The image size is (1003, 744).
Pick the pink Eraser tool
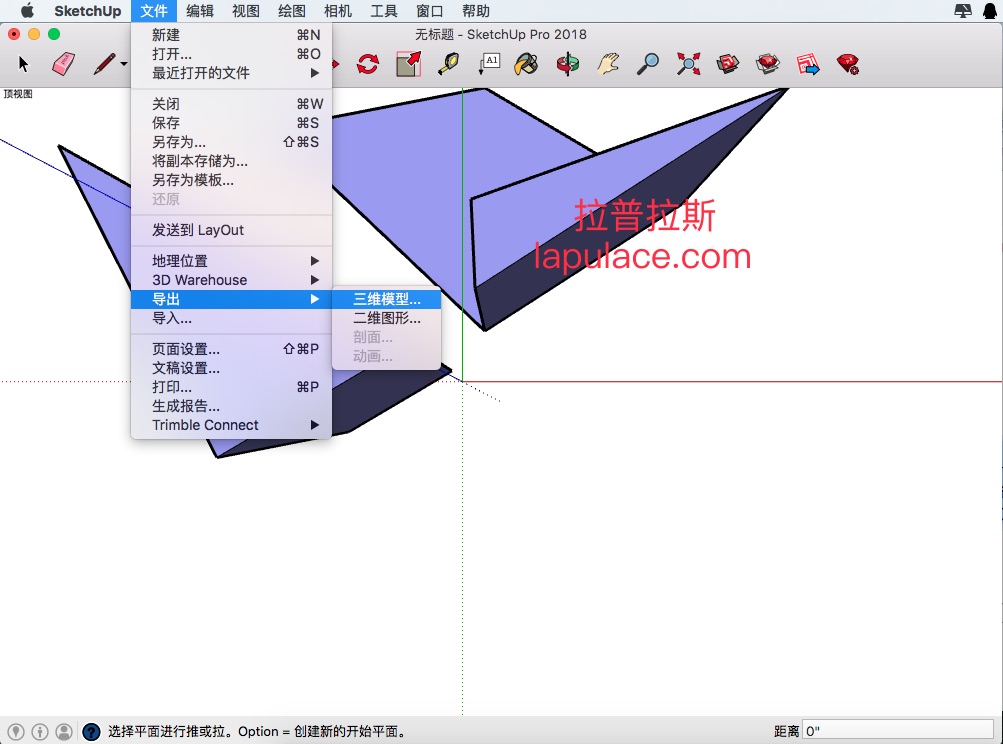click(63, 64)
